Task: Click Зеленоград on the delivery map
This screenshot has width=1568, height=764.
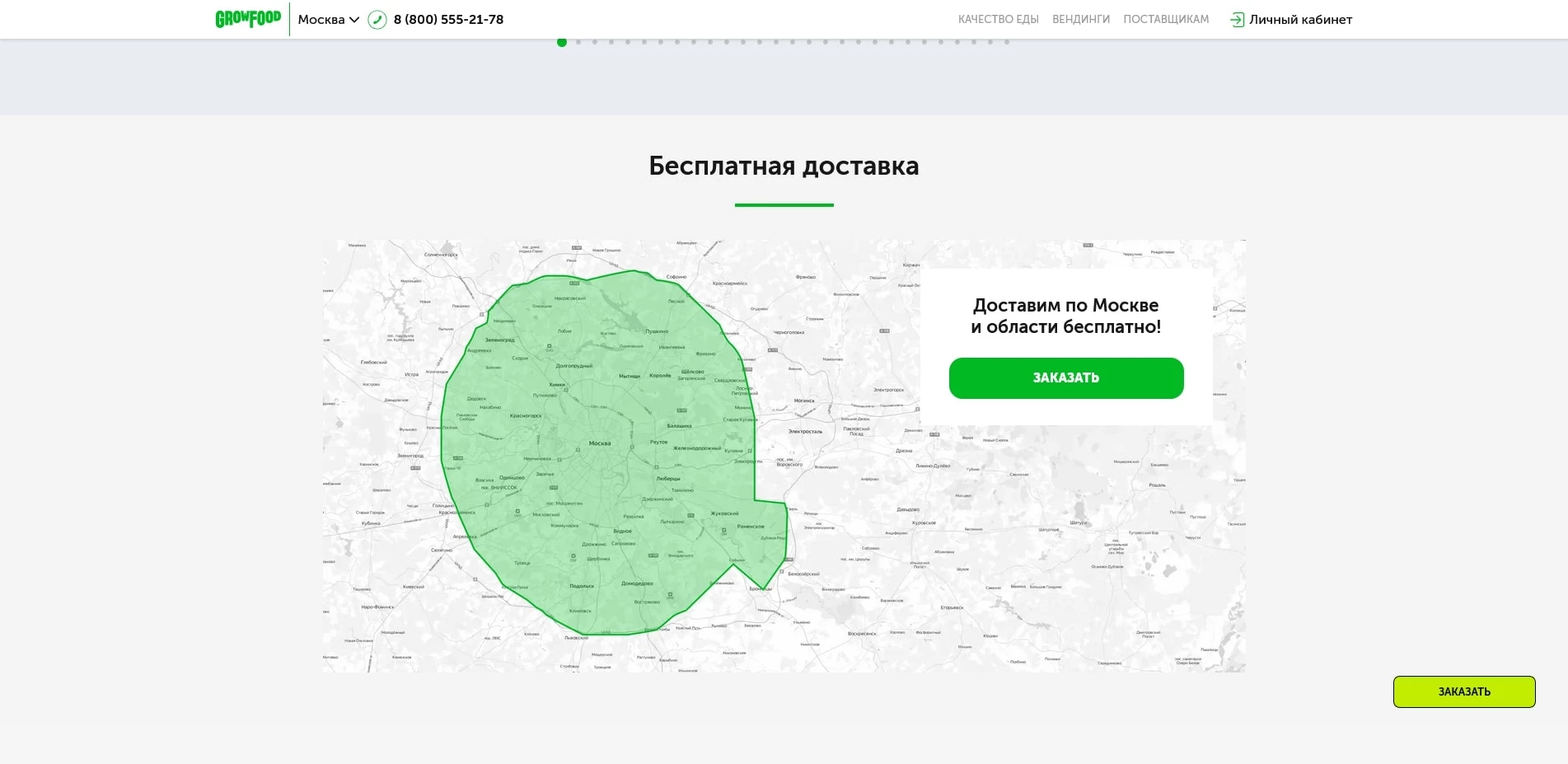Action: (499, 340)
